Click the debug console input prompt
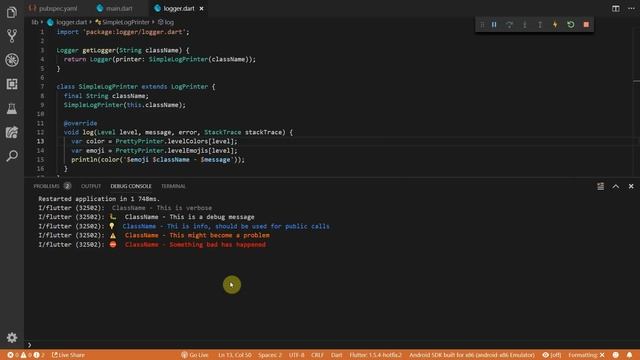The width and height of the screenshot is (640, 360). pyautogui.click(x=332, y=345)
